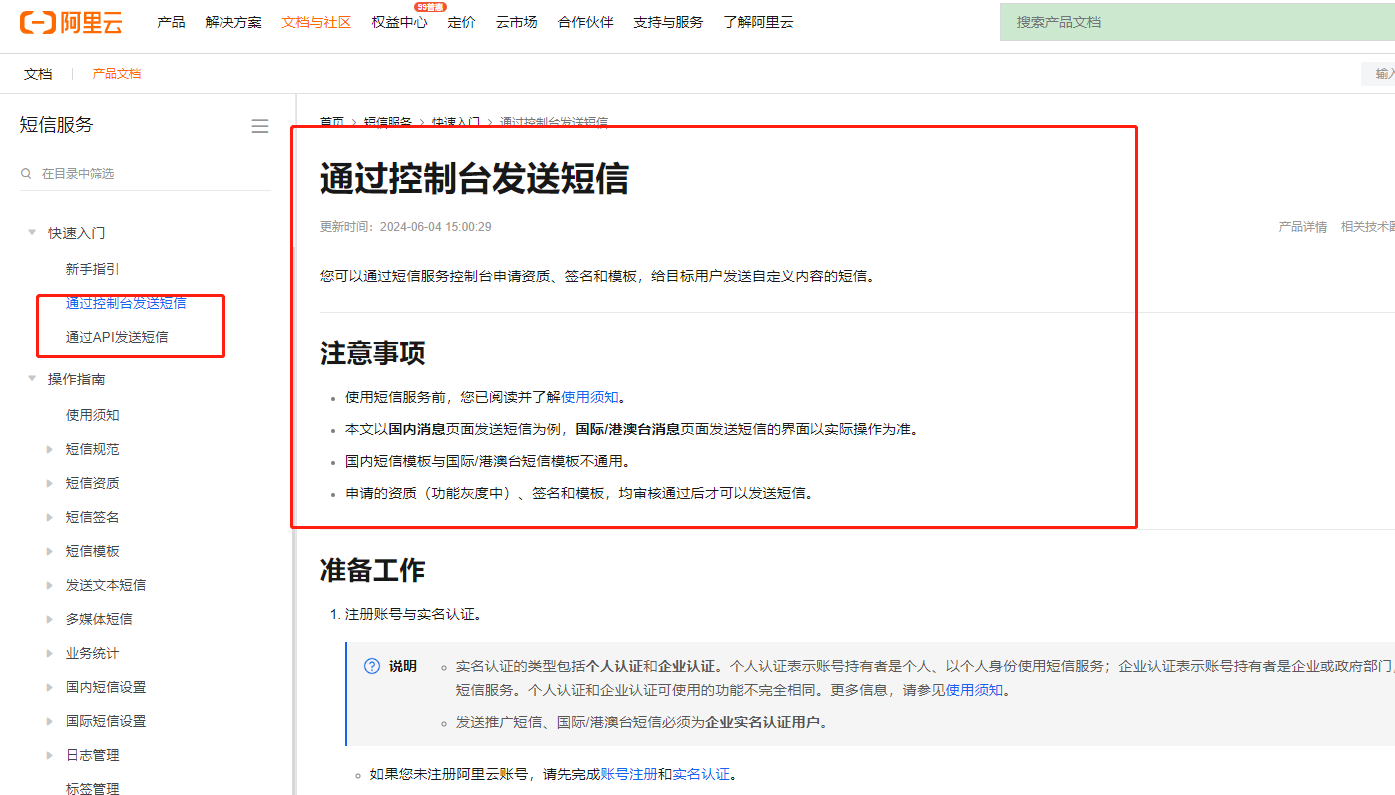Expand the 日志管理 tree node
1395x795 pixels.
[x=50, y=755]
